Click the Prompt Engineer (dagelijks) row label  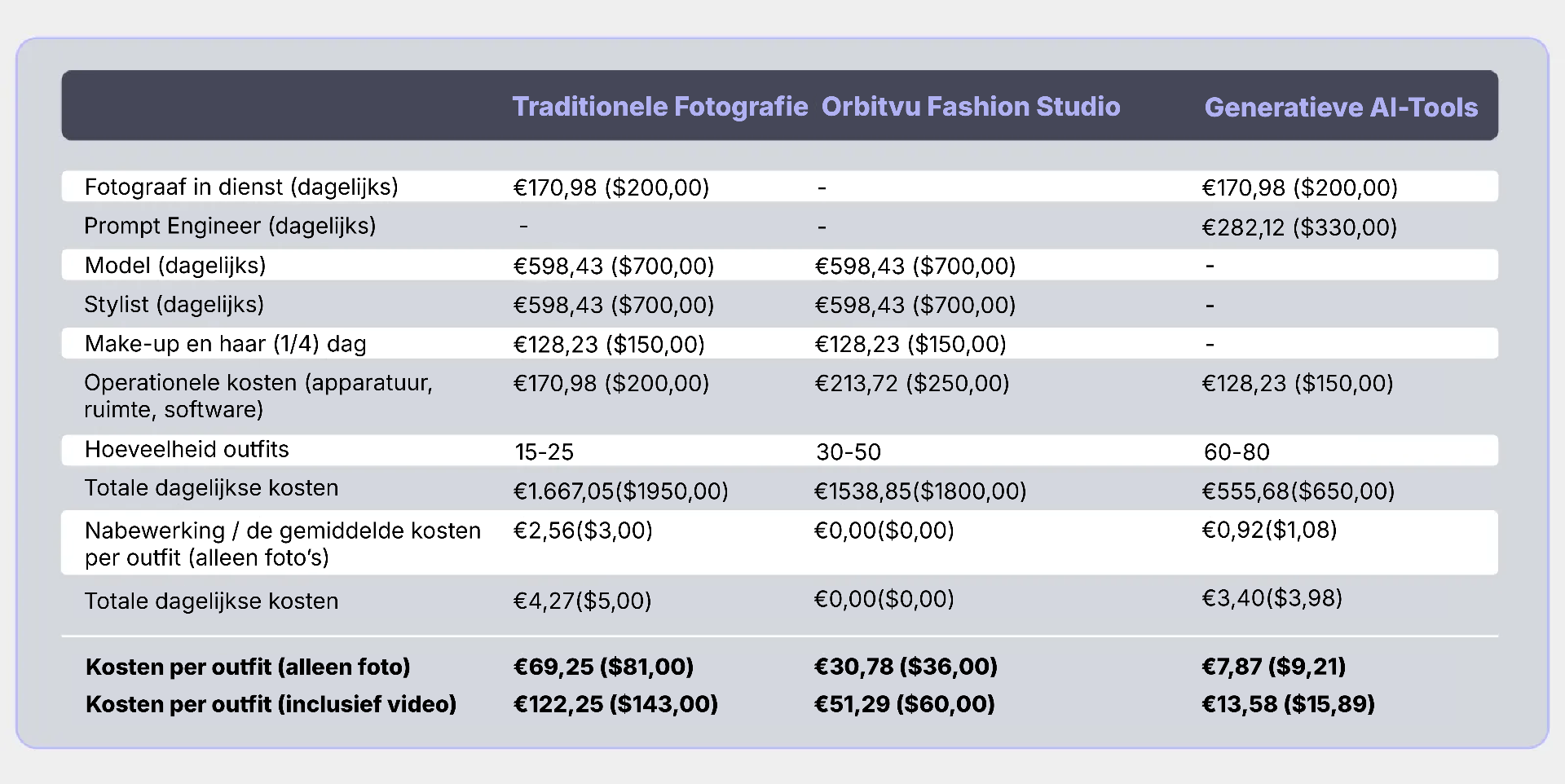230,226
